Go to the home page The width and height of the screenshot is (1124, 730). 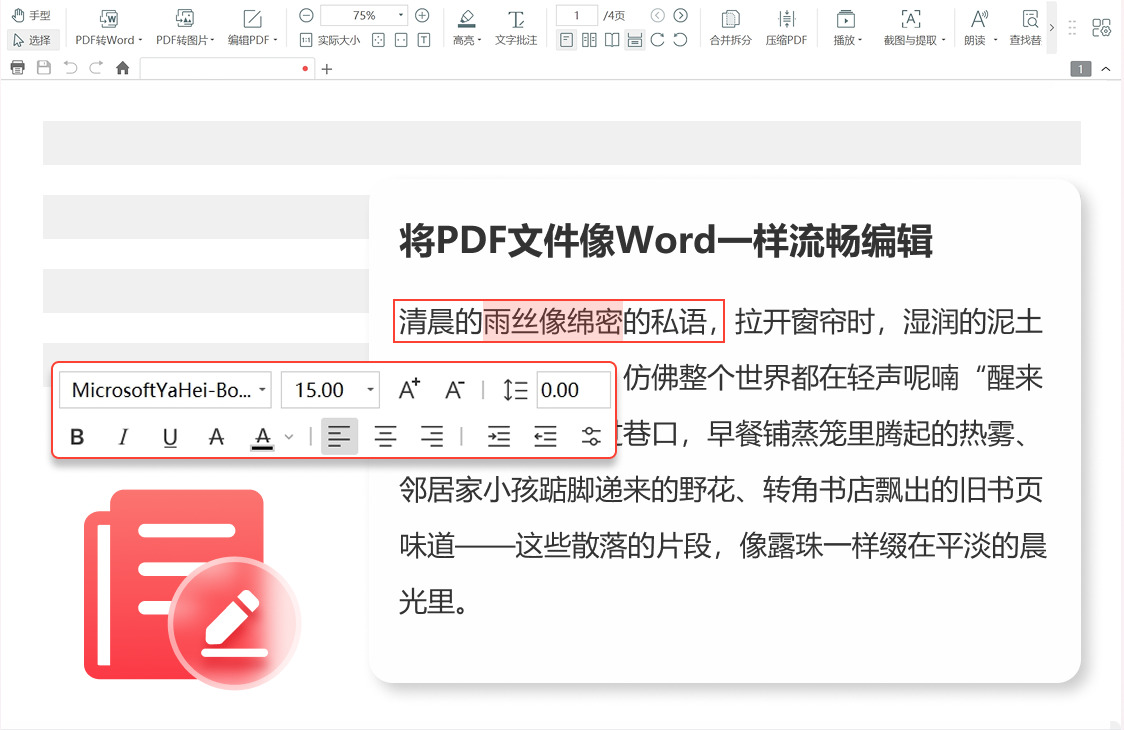pyautogui.click(x=123, y=68)
